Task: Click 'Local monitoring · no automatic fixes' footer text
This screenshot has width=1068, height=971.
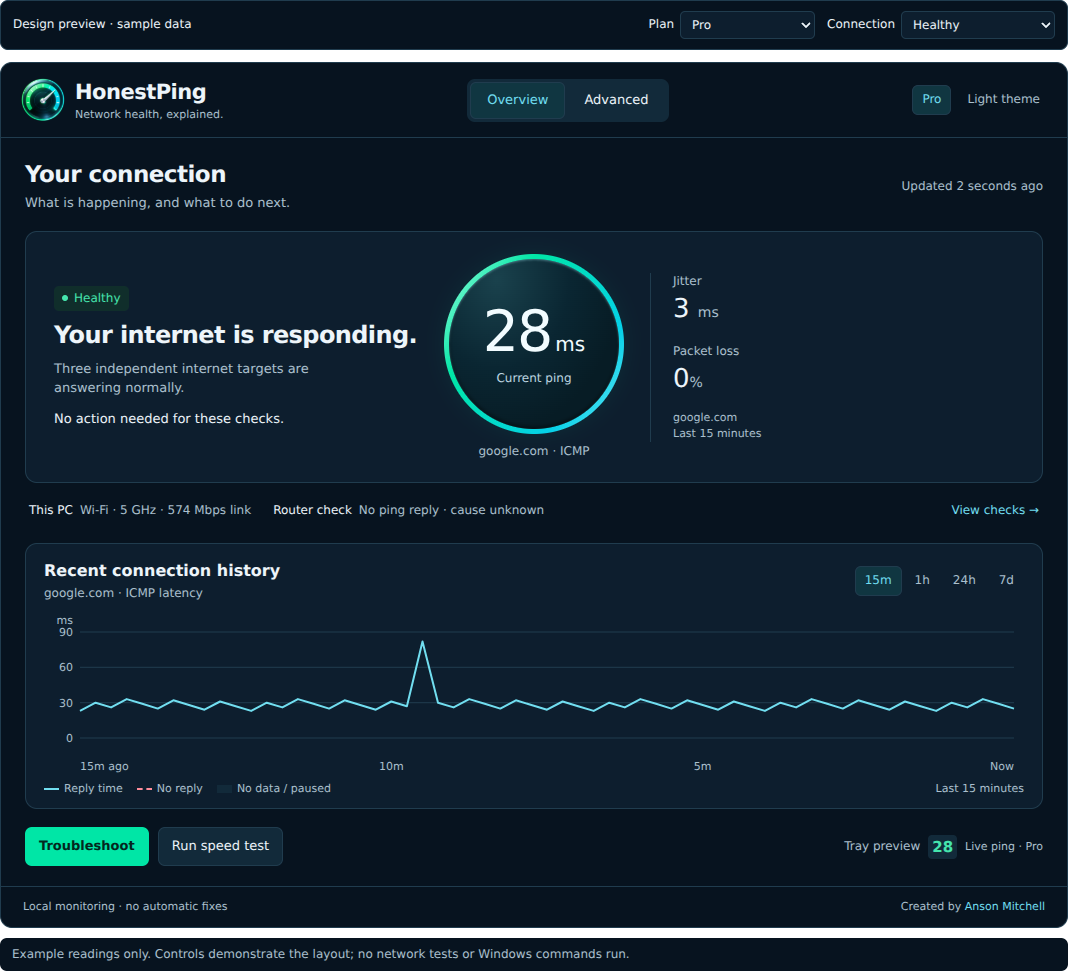Action: click(x=125, y=906)
